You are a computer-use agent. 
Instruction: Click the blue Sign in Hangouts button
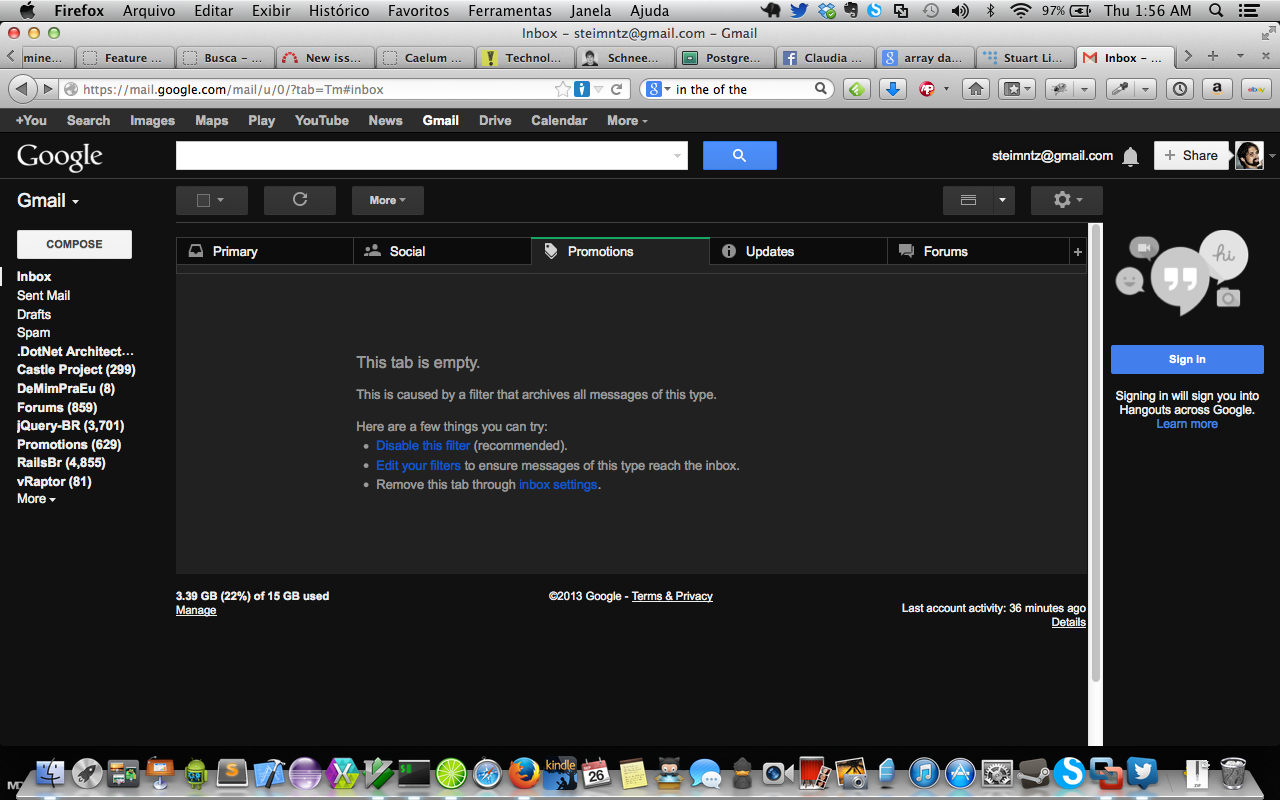point(1187,359)
